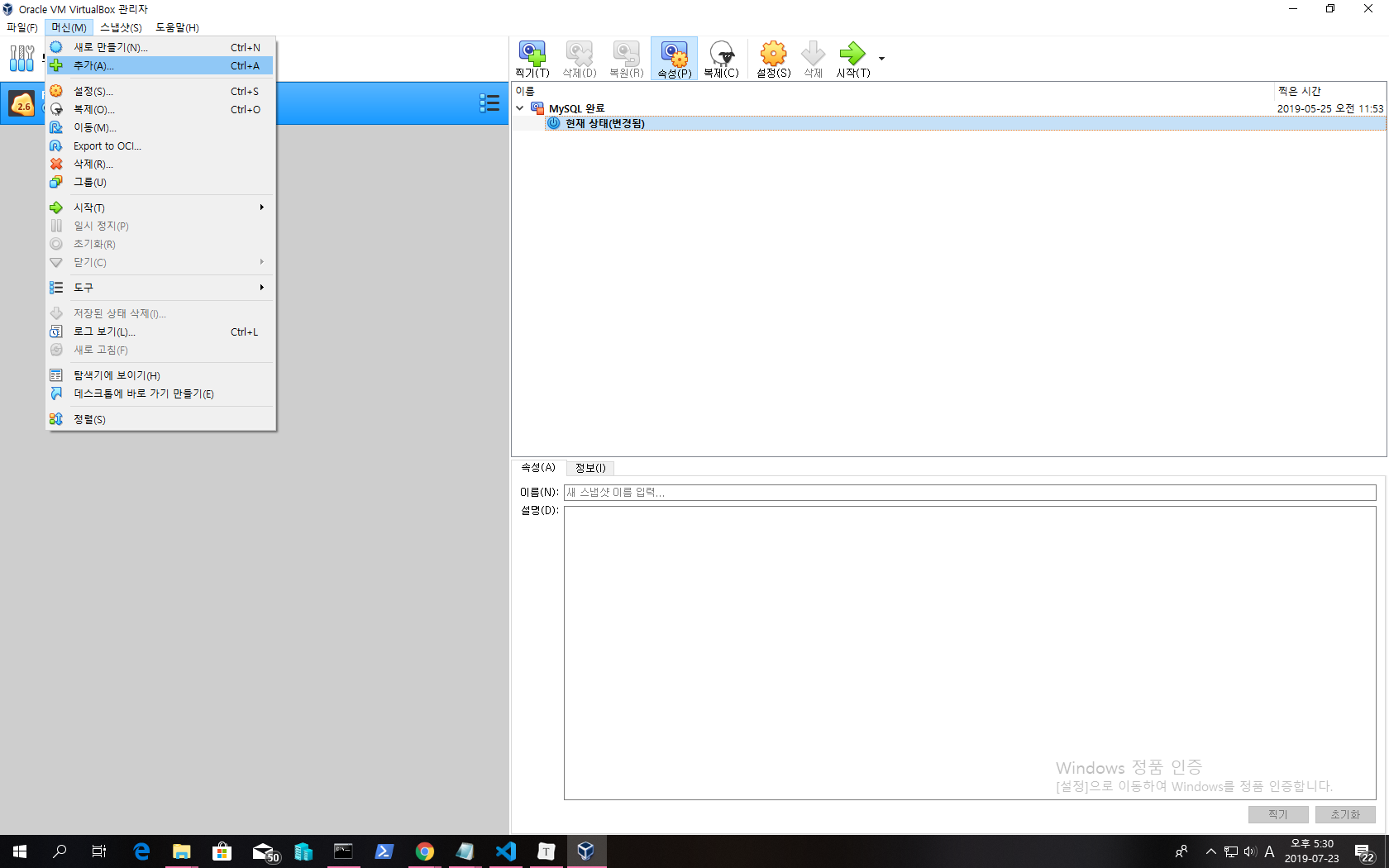Switch to the Attributes (속성(A)) tab
The image size is (1389, 868).
point(538,468)
